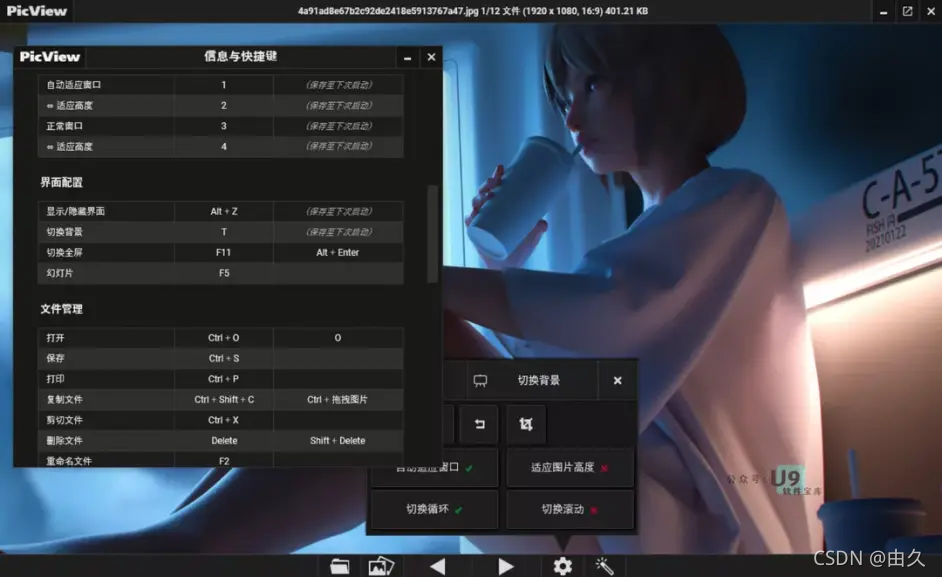This screenshot has width=942, height=577.
Task: Click the Ctrl + Shift + C shortcut cell
Action: coord(223,399)
